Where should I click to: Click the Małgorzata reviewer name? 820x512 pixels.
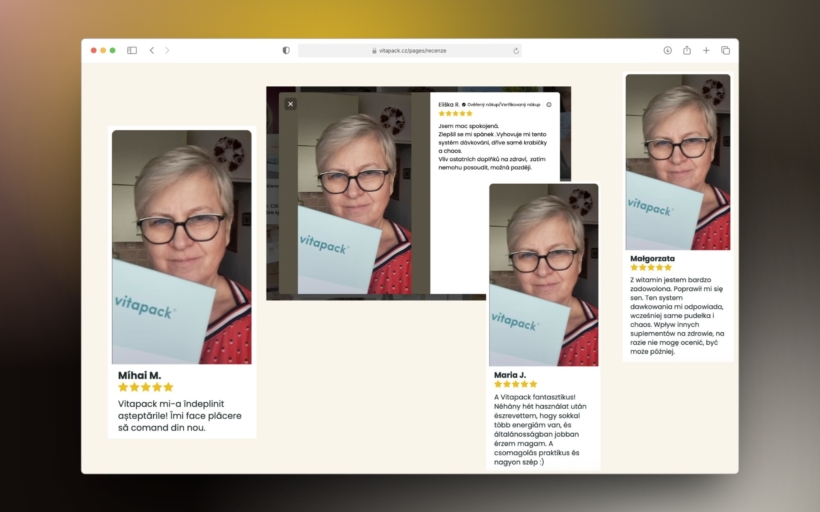tap(652, 258)
